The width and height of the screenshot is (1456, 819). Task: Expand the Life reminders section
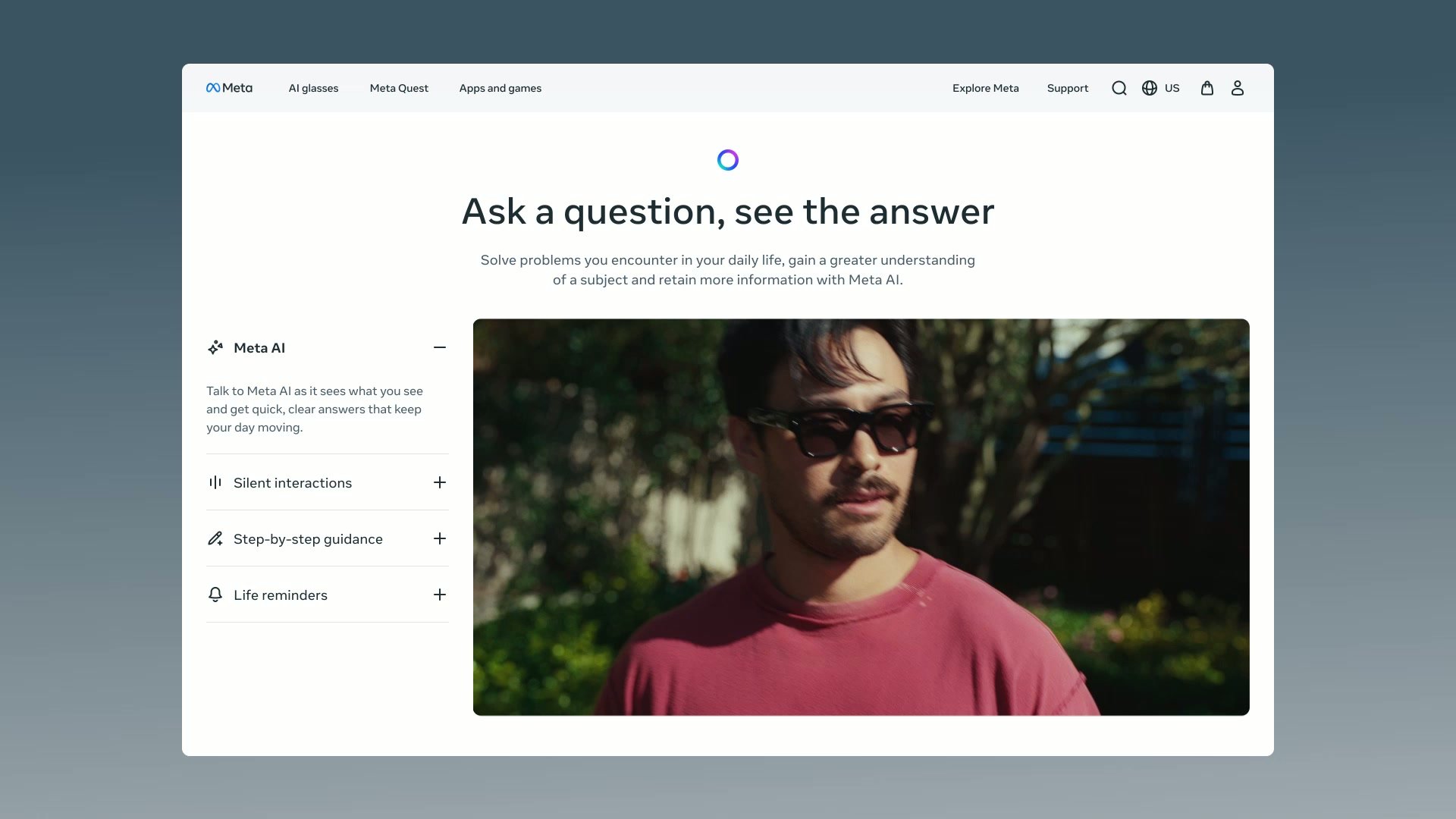[440, 595]
